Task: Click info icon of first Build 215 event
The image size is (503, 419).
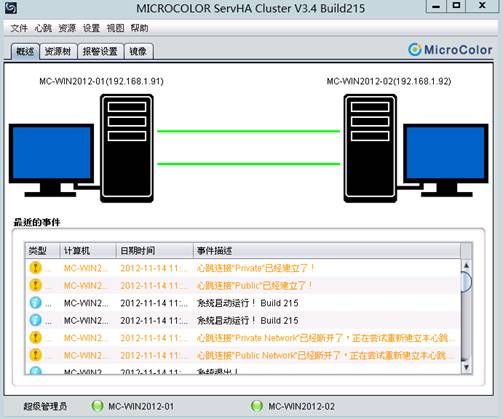Action: [x=36, y=303]
